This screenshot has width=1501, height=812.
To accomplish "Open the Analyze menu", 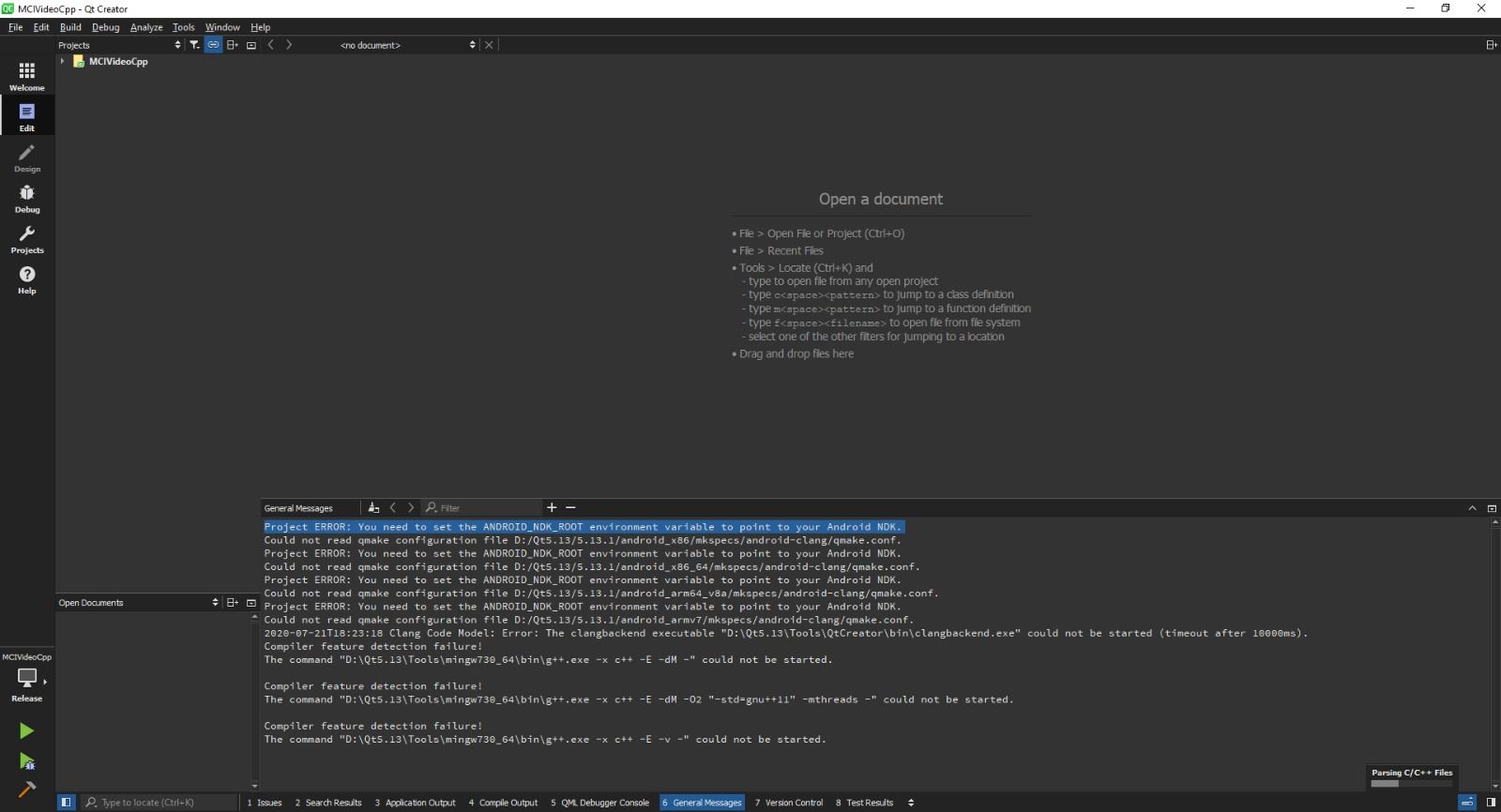I will (146, 27).
